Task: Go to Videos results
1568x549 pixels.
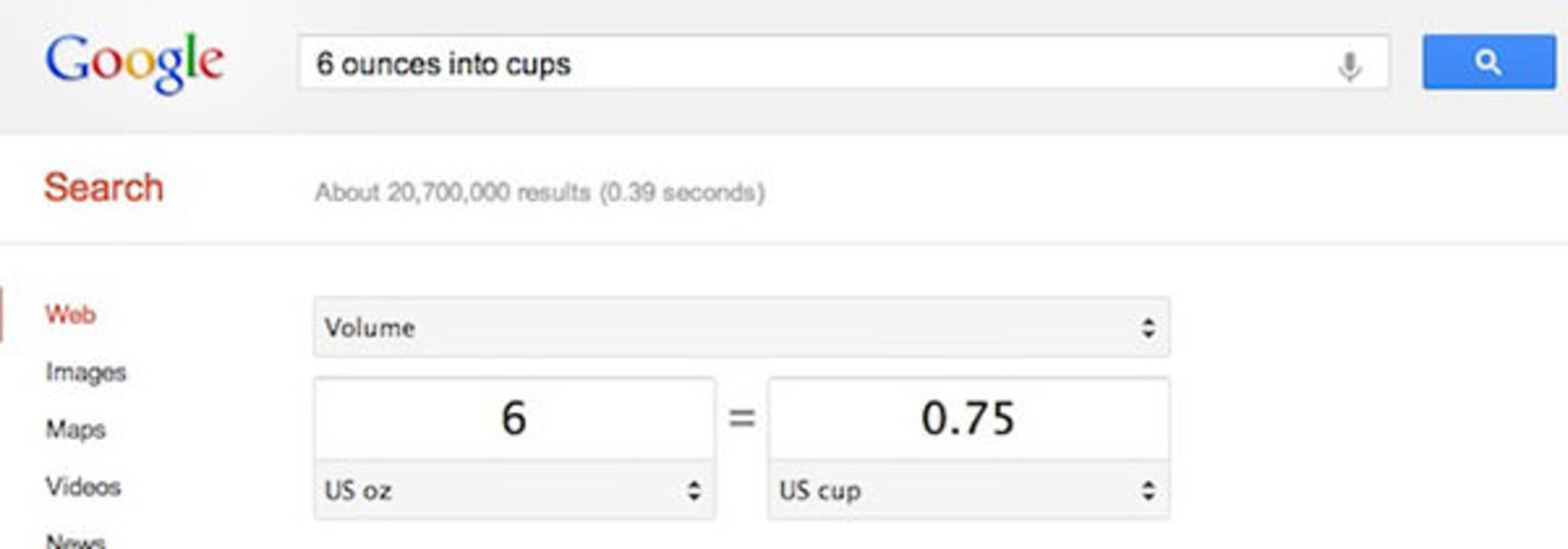Action: 83,487
